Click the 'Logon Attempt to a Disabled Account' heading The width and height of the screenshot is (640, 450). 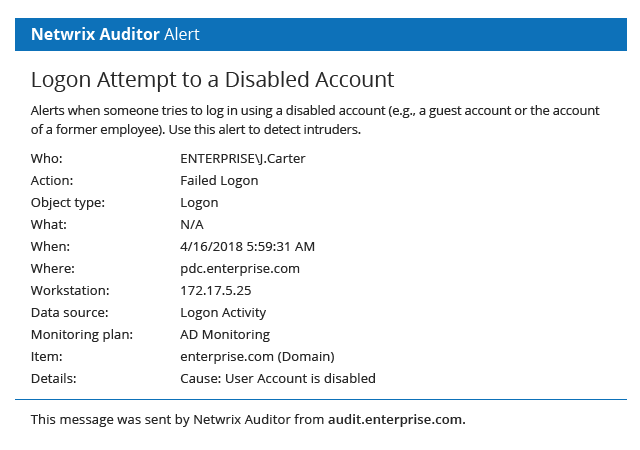pos(212,79)
